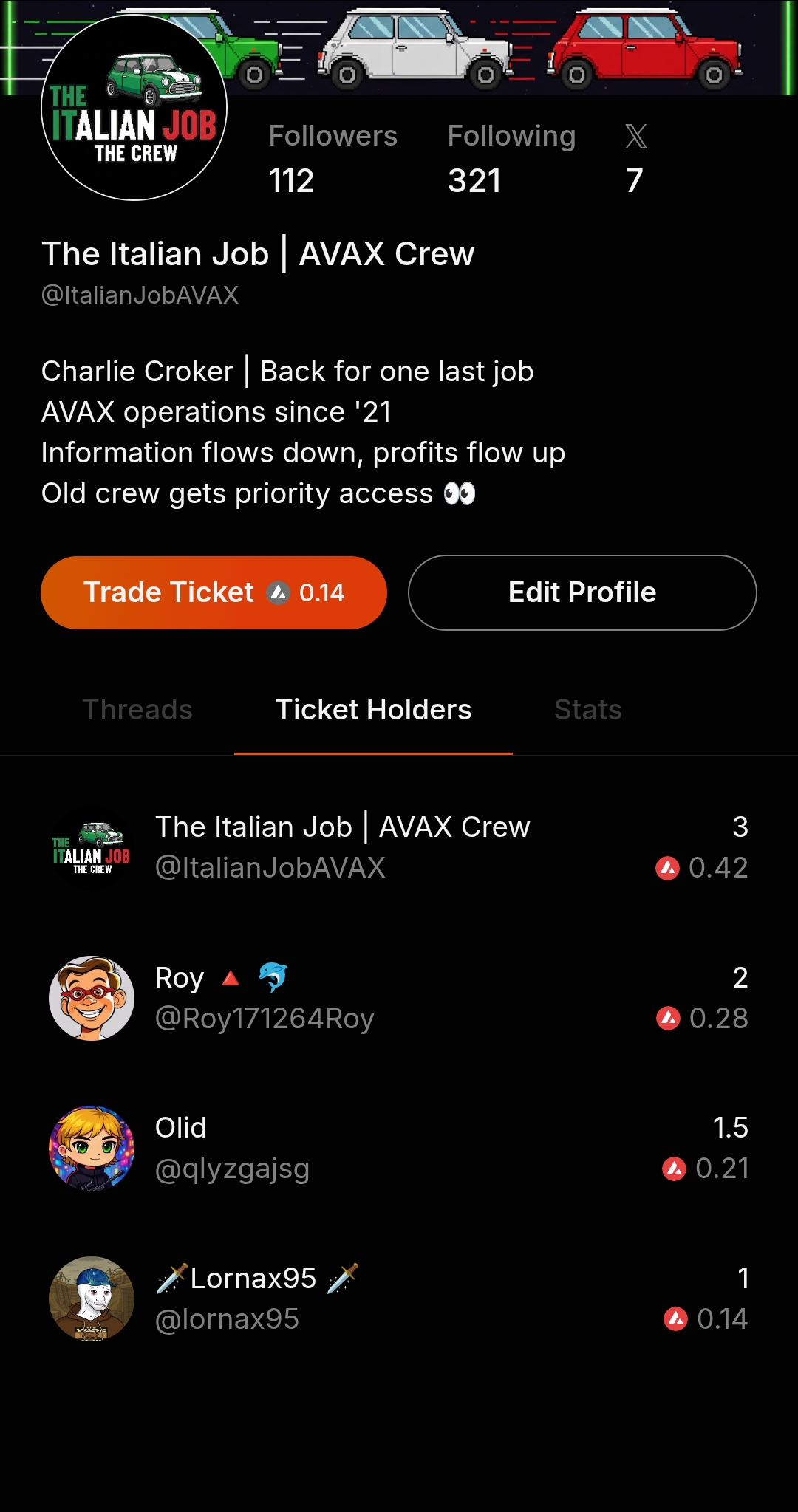Viewport: 798px width, 1512px height.
Task: Open the @Roy171264Roy handle
Action: point(265,1019)
